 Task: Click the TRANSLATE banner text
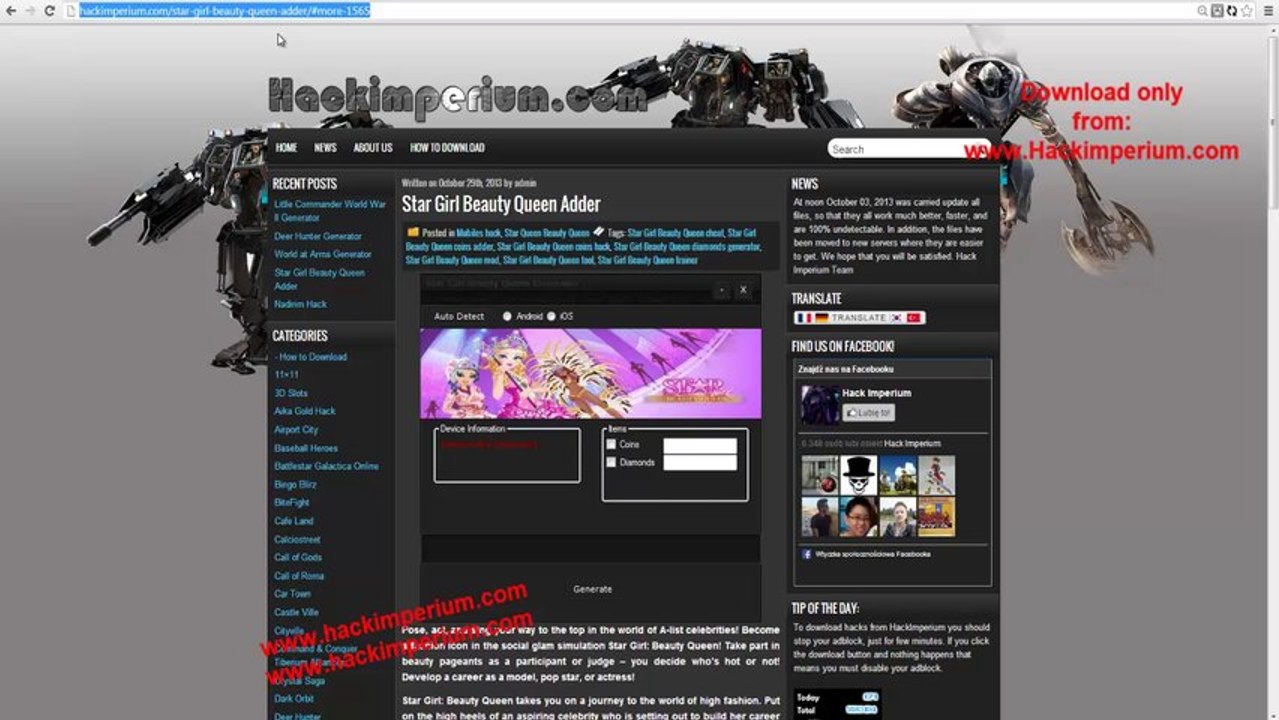click(x=859, y=318)
